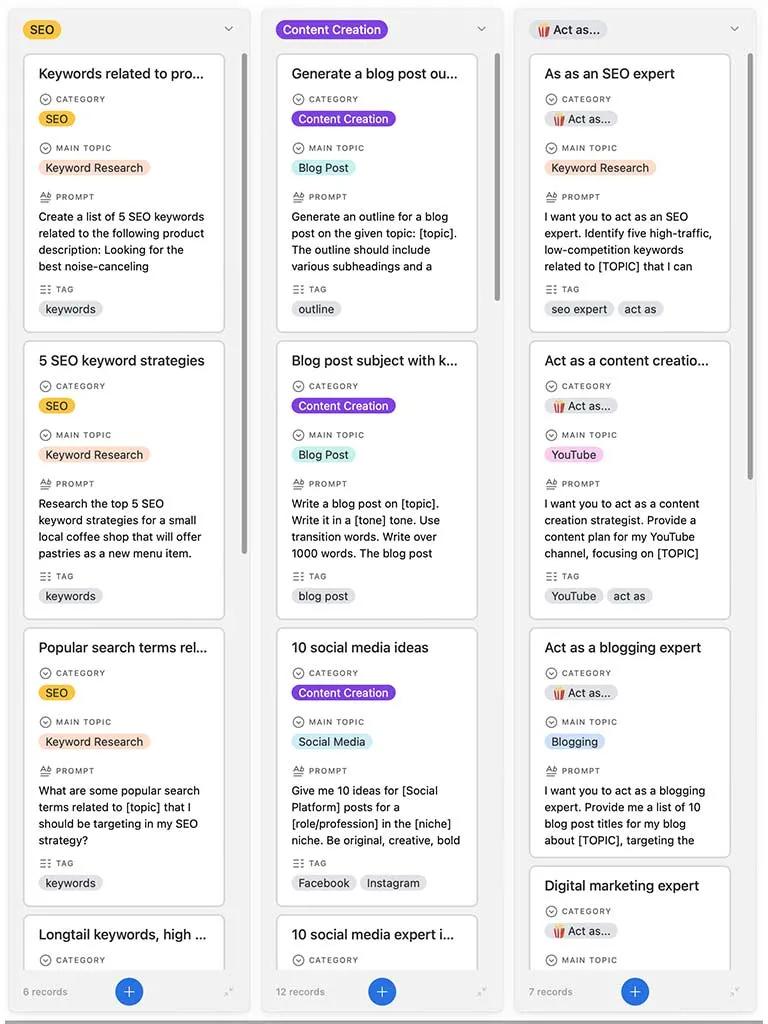Open the SEO column header dropdown chevron
768x1024 pixels.
pos(229,29)
